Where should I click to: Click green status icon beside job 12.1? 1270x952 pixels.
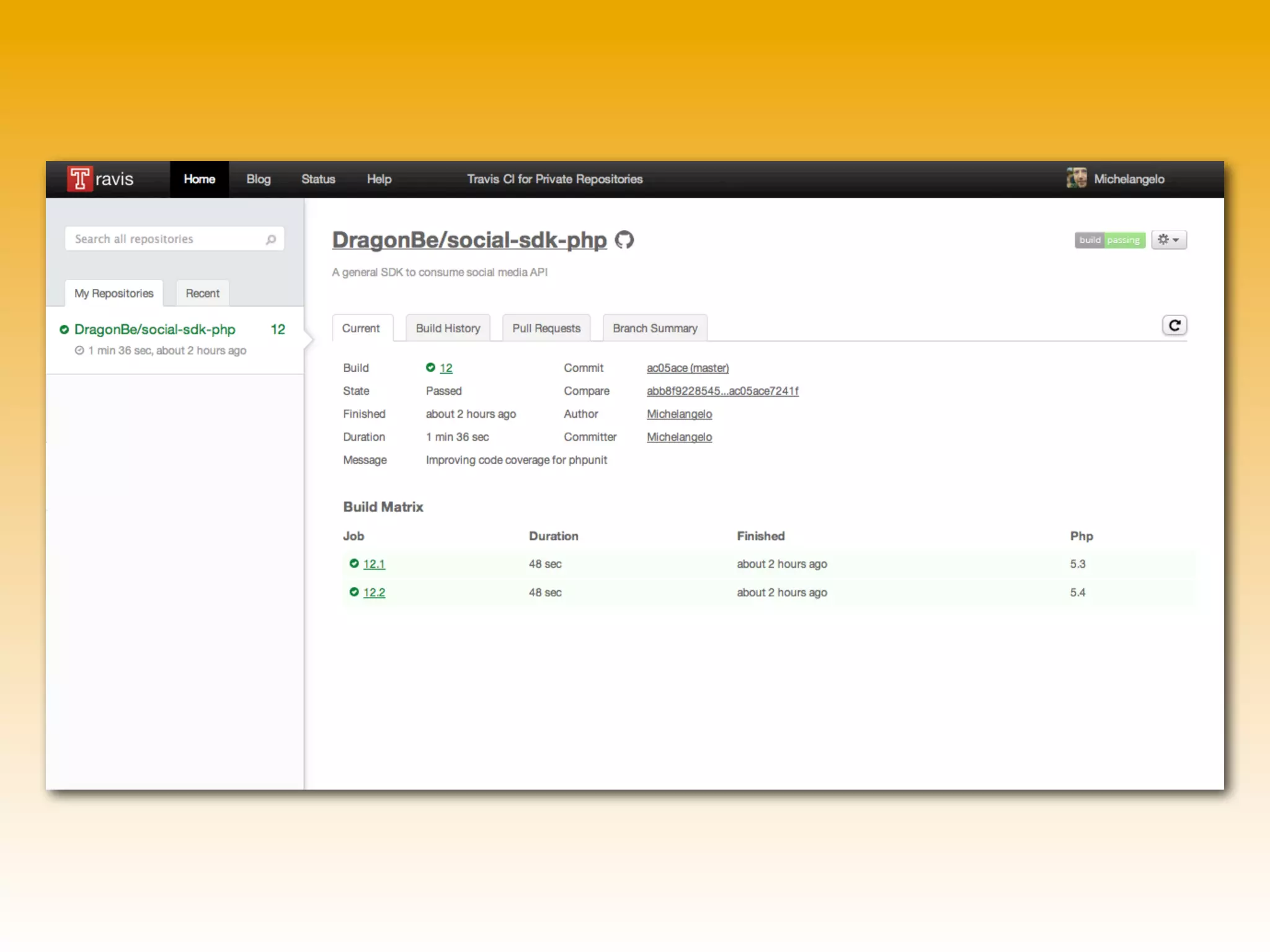pyautogui.click(x=354, y=563)
